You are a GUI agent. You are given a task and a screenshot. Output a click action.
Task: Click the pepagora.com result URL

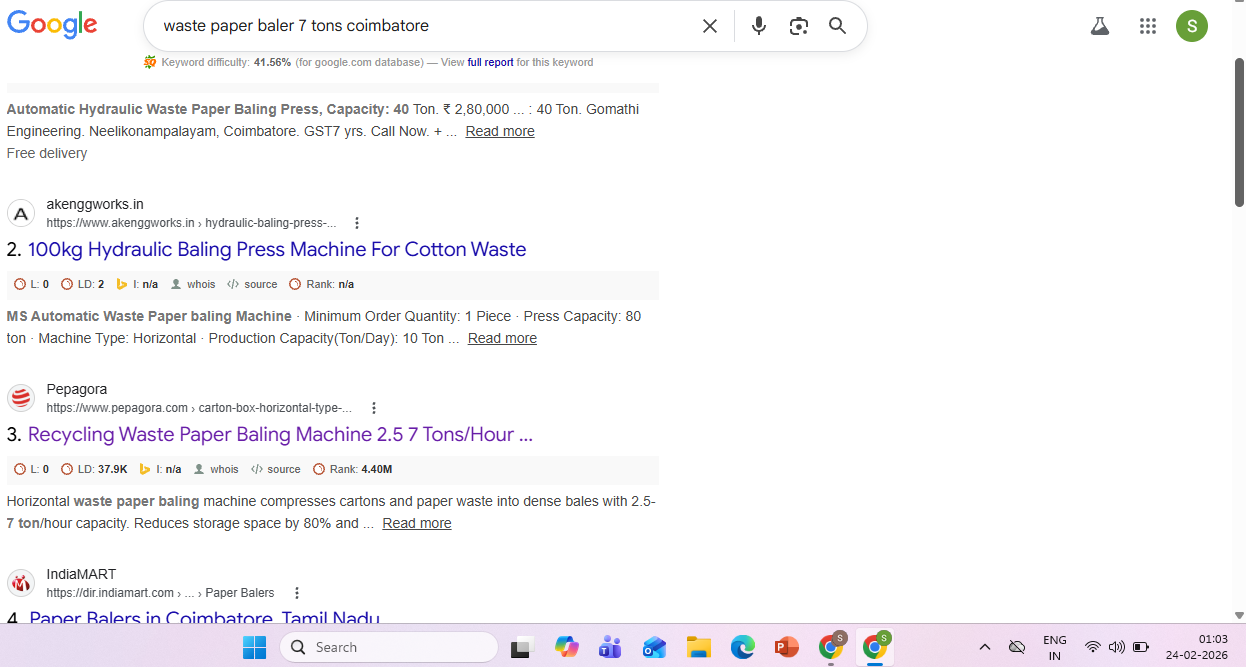pos(199,408)
